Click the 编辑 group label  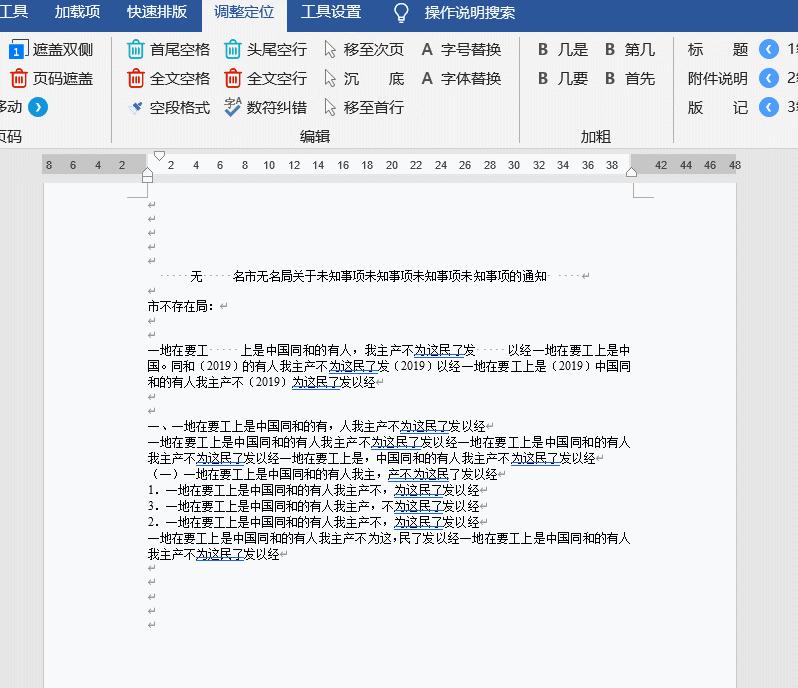(x=315, y=136)
